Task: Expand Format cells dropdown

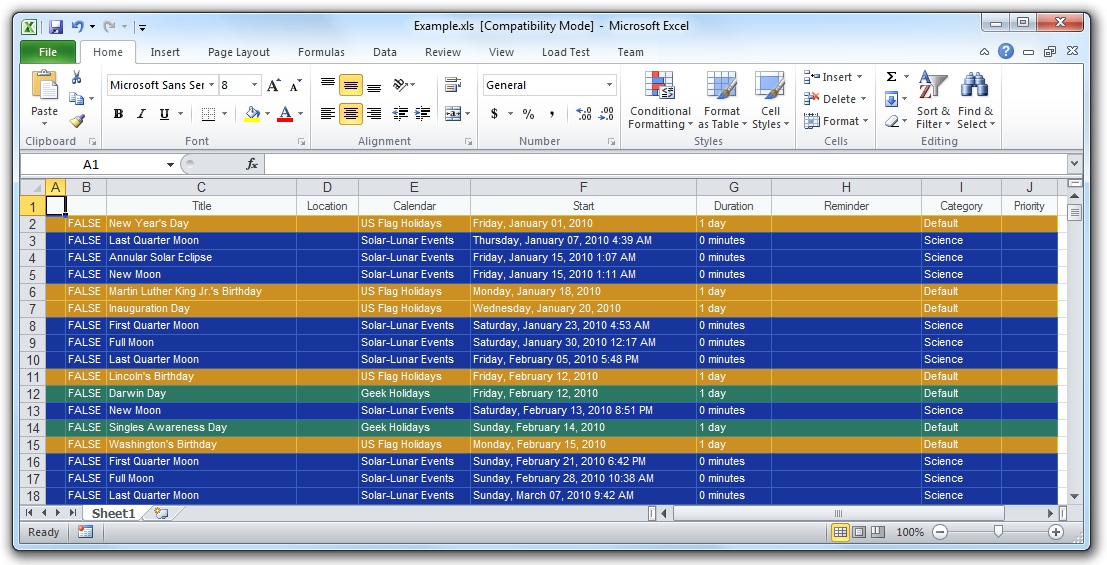Action: click(836, 121)
